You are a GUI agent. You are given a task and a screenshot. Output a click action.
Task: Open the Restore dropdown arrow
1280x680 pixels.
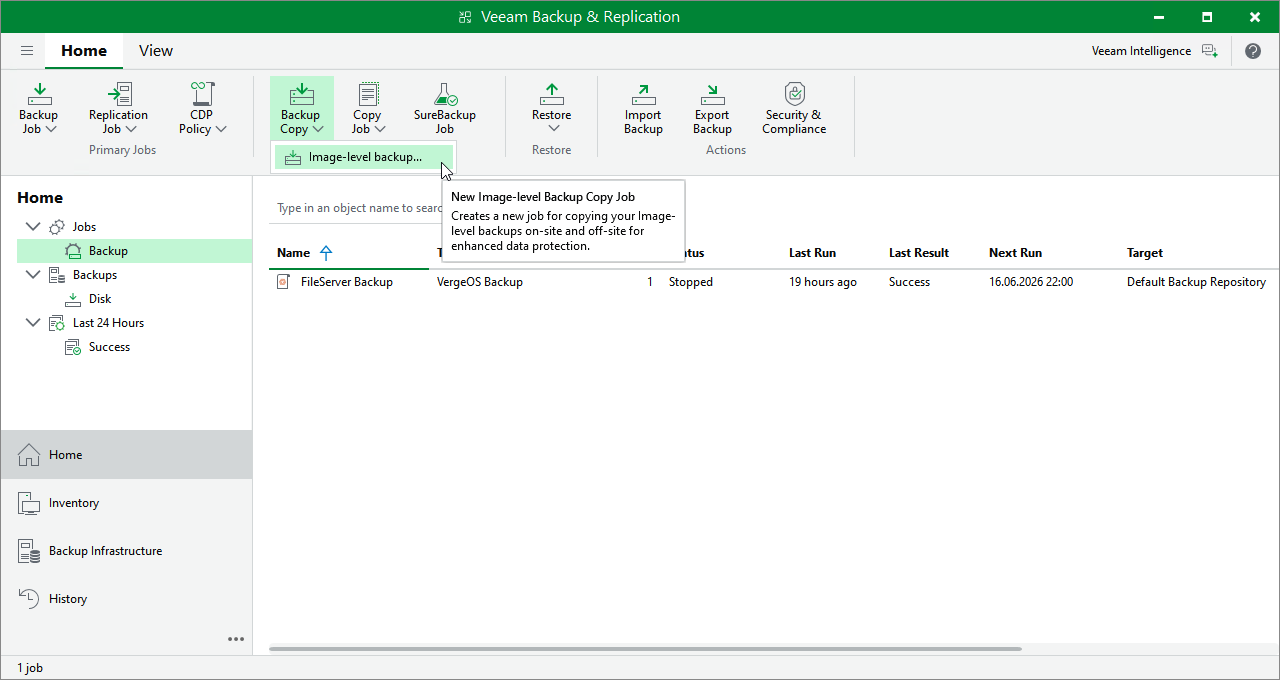pyautogui.click(x=552, y=129)
